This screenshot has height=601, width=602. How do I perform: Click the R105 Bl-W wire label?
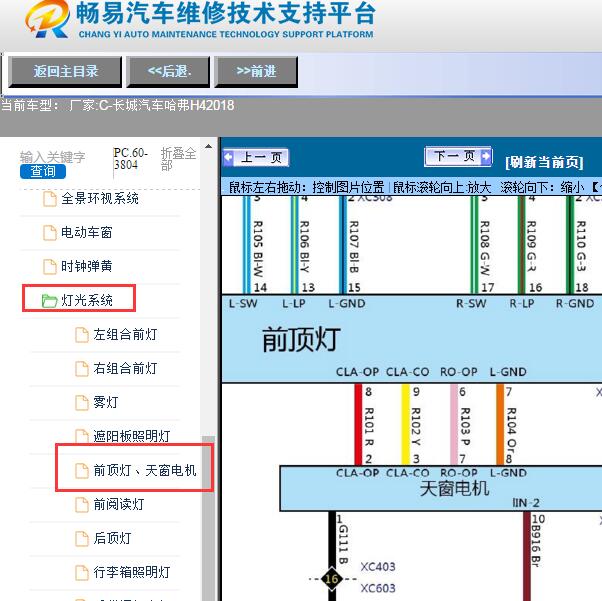coord(258,249)
